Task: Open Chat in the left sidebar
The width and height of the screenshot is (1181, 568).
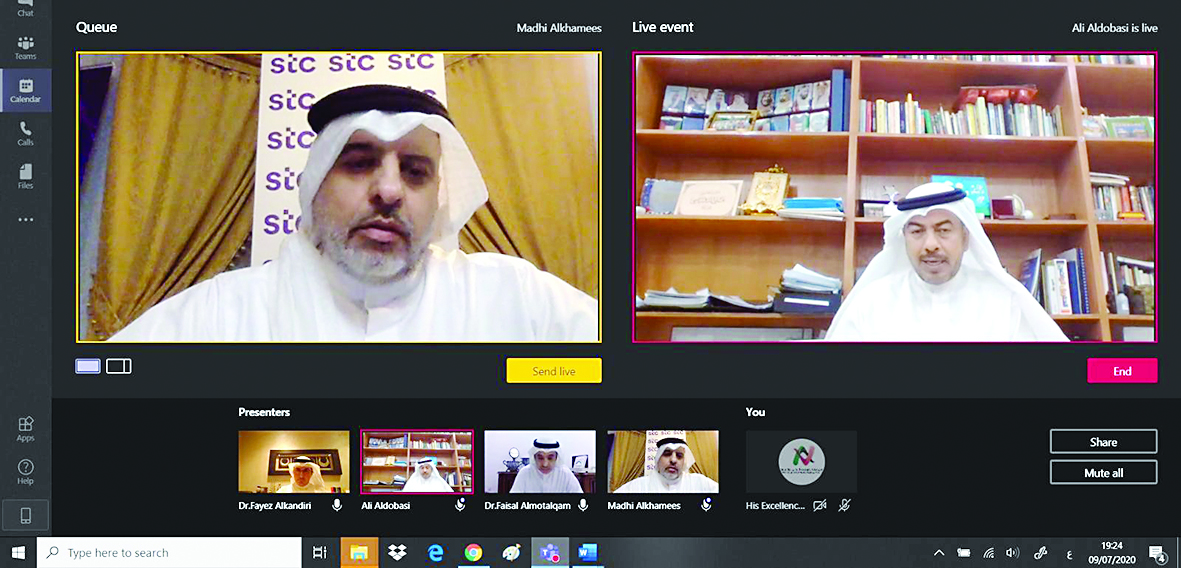Action: 25,8
